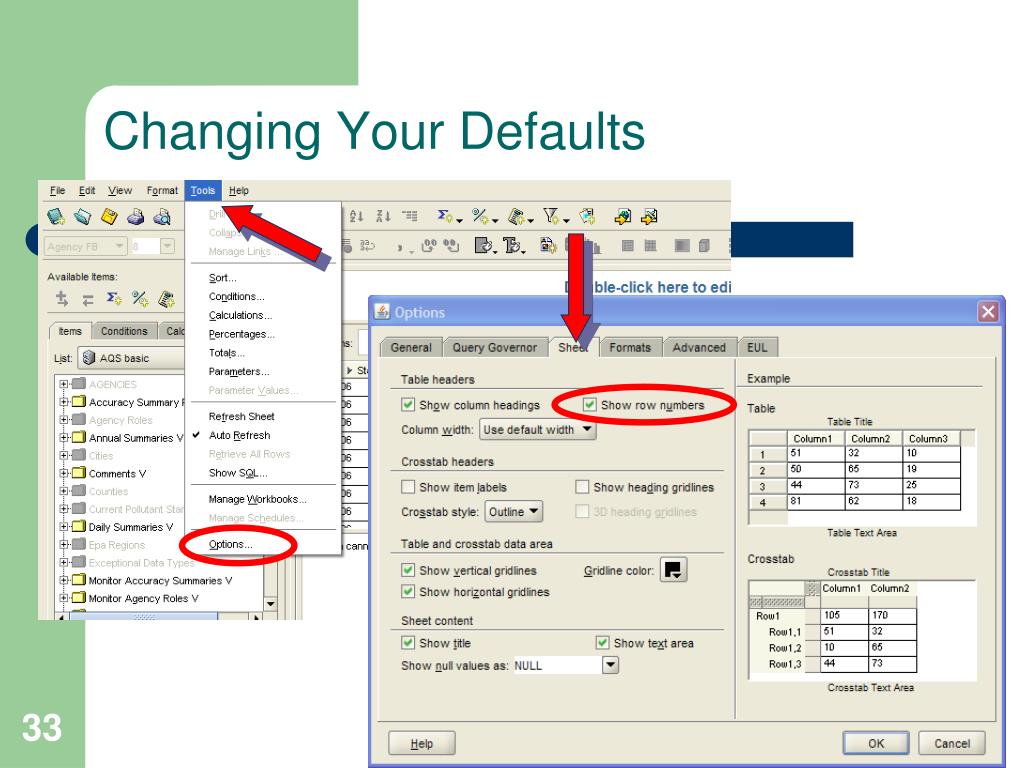Click the OK button
The width and height of the screenshot is (1024, 768).
[876, 743]
